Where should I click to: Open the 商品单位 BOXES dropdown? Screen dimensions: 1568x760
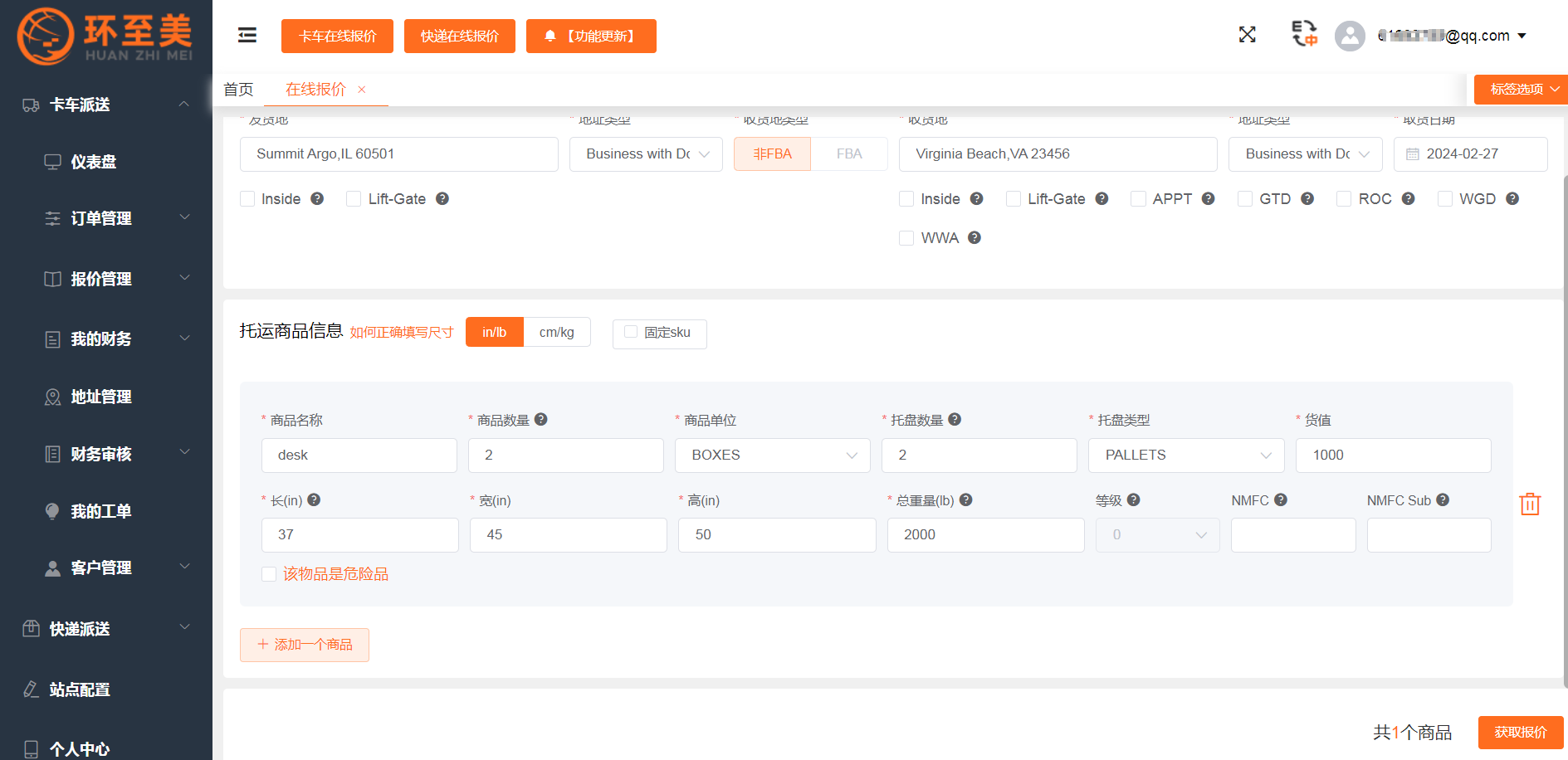tap(772, 456)
